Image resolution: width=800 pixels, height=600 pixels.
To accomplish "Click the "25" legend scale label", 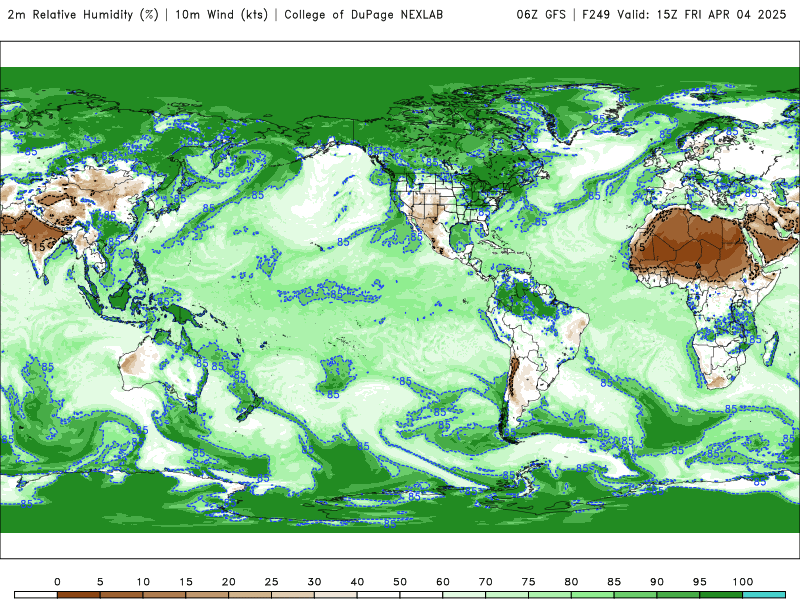I will tap(271, 582).
